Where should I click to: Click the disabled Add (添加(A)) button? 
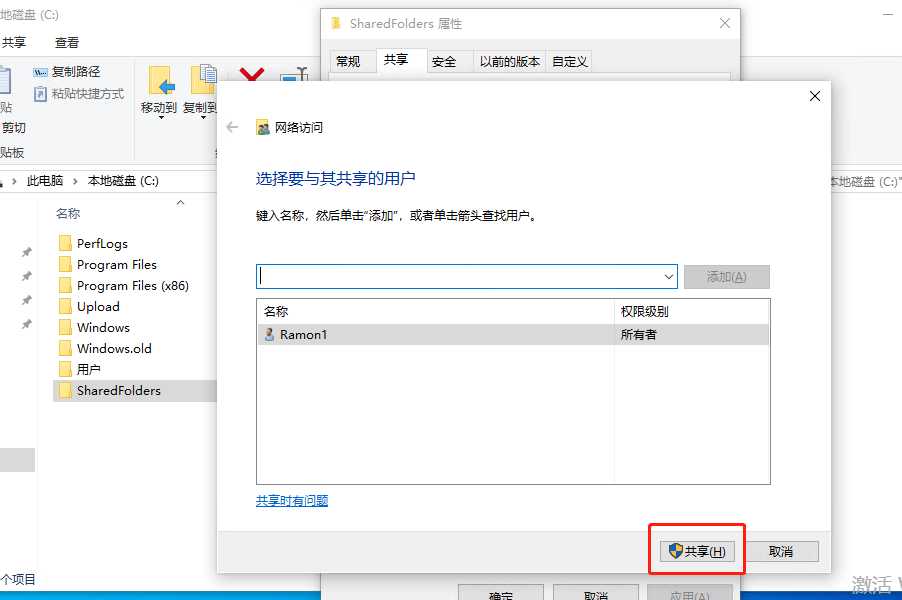[x=727, y=277]
